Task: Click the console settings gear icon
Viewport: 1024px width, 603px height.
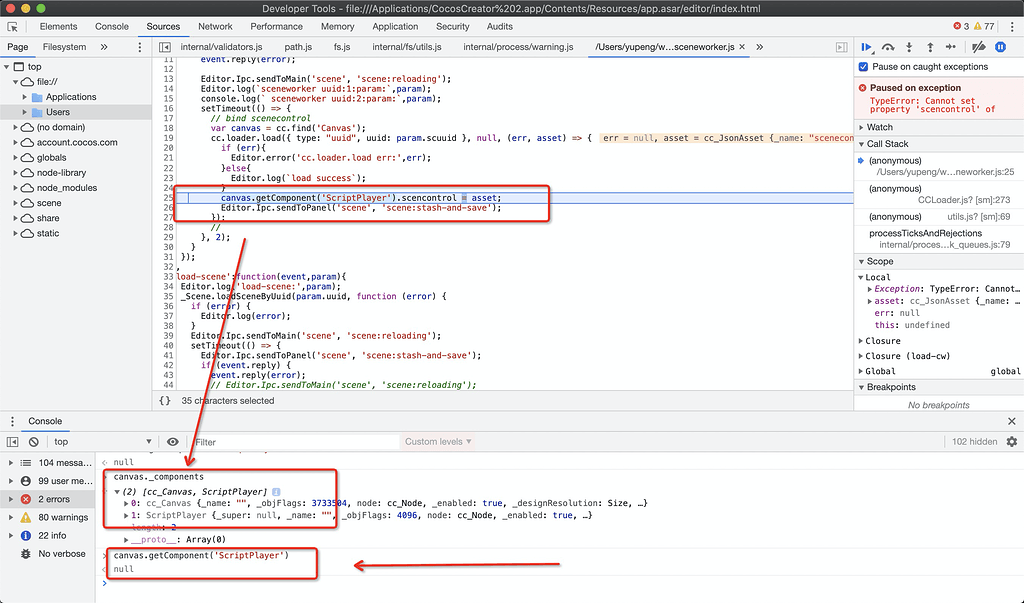Action: click(x=1011, y=441)
